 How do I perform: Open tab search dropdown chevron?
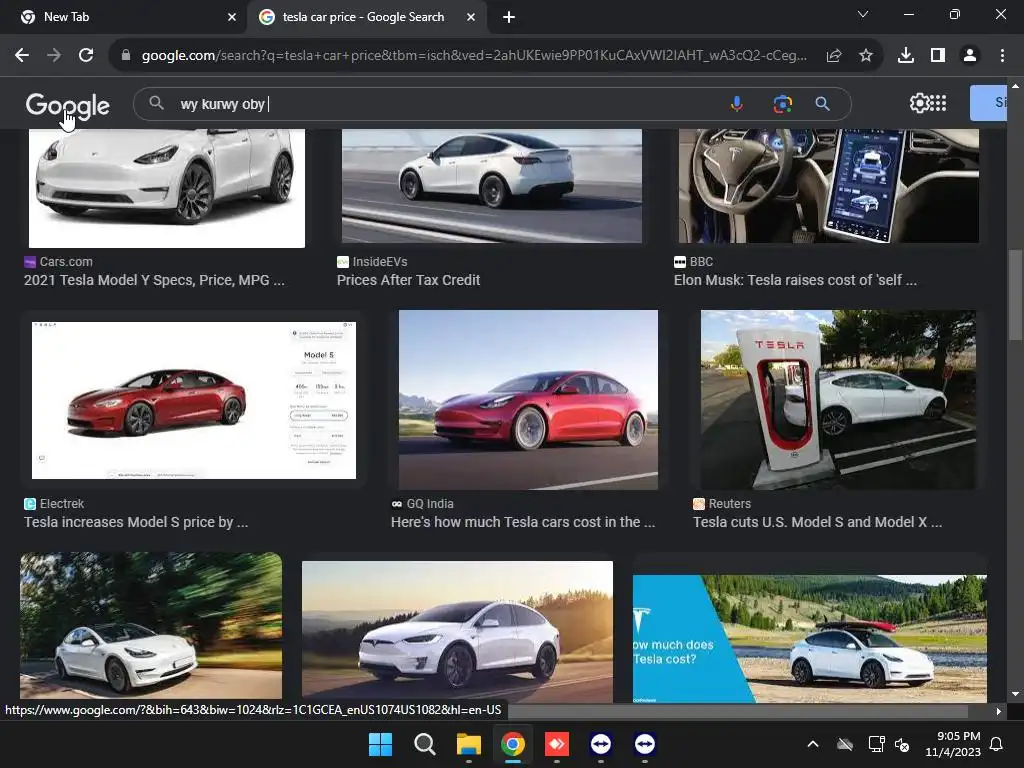point(863,14)
